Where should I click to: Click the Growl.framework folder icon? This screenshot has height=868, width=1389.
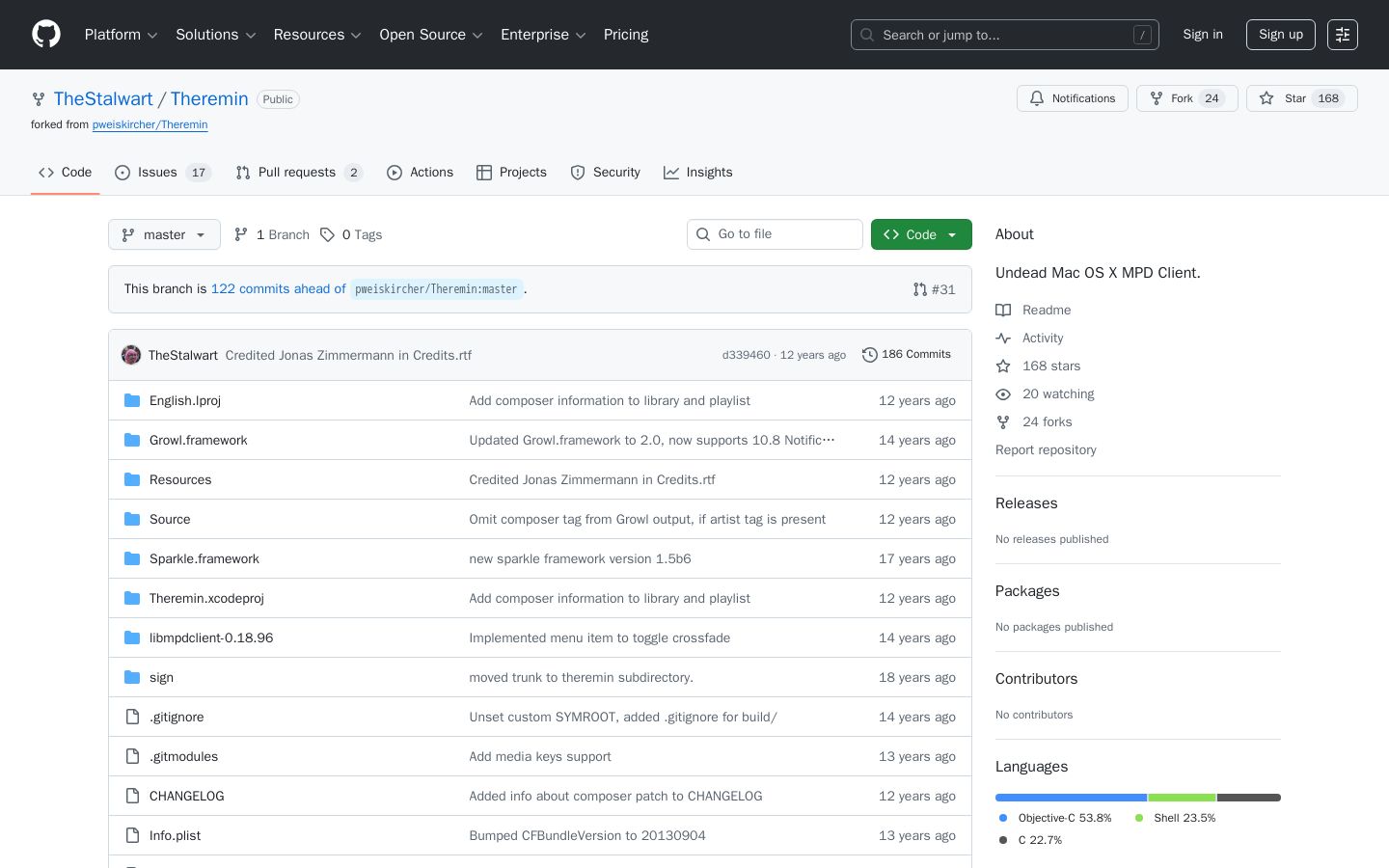tap(132, 440)
